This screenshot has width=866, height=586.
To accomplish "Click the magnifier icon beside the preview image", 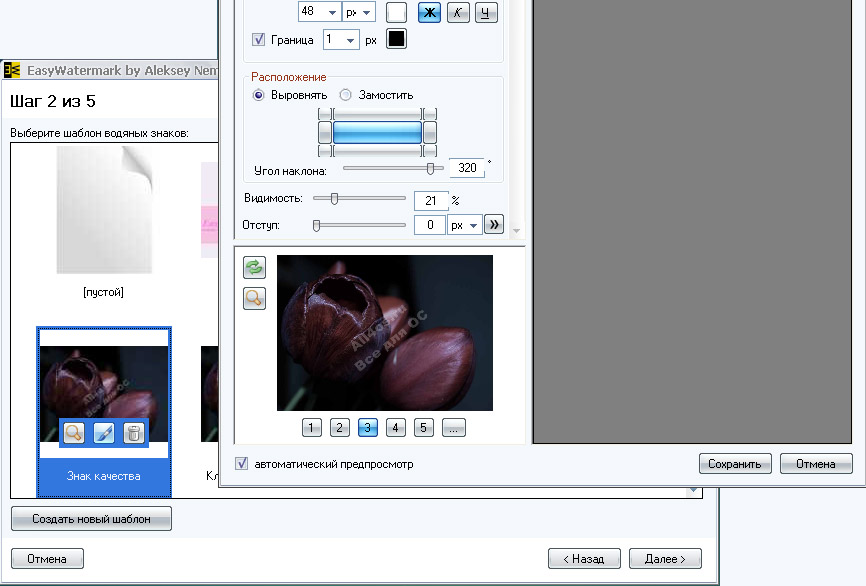I will point(254,298).
